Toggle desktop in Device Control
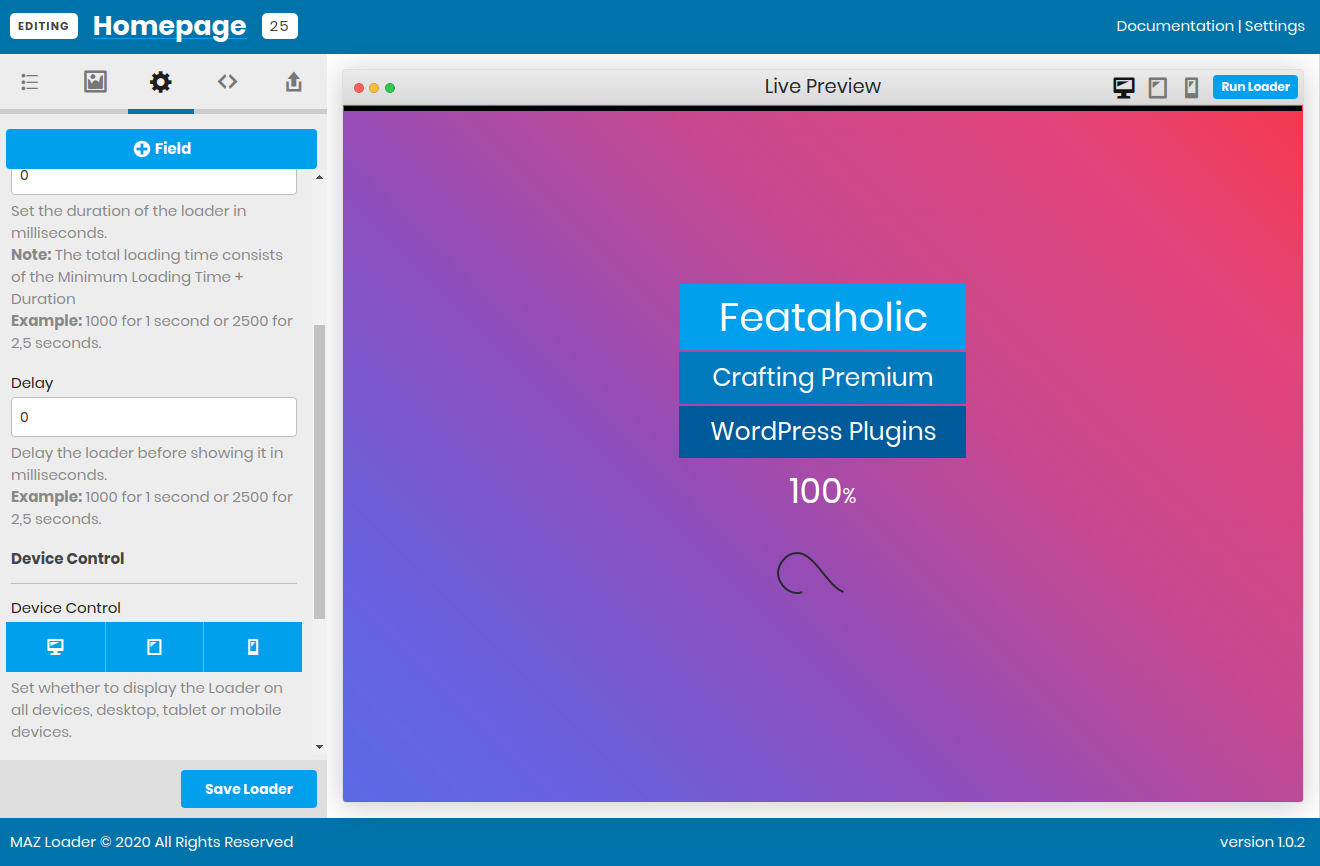This screenshot has width=1320, height=866. tap(56, 647)
